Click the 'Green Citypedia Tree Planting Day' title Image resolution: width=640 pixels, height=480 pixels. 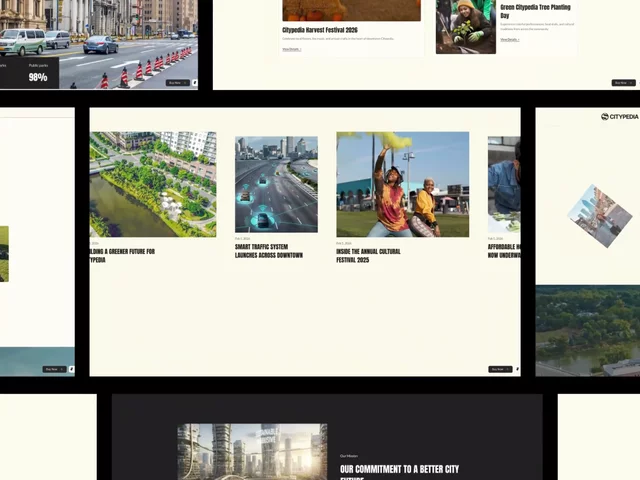[x=535, y=11]
